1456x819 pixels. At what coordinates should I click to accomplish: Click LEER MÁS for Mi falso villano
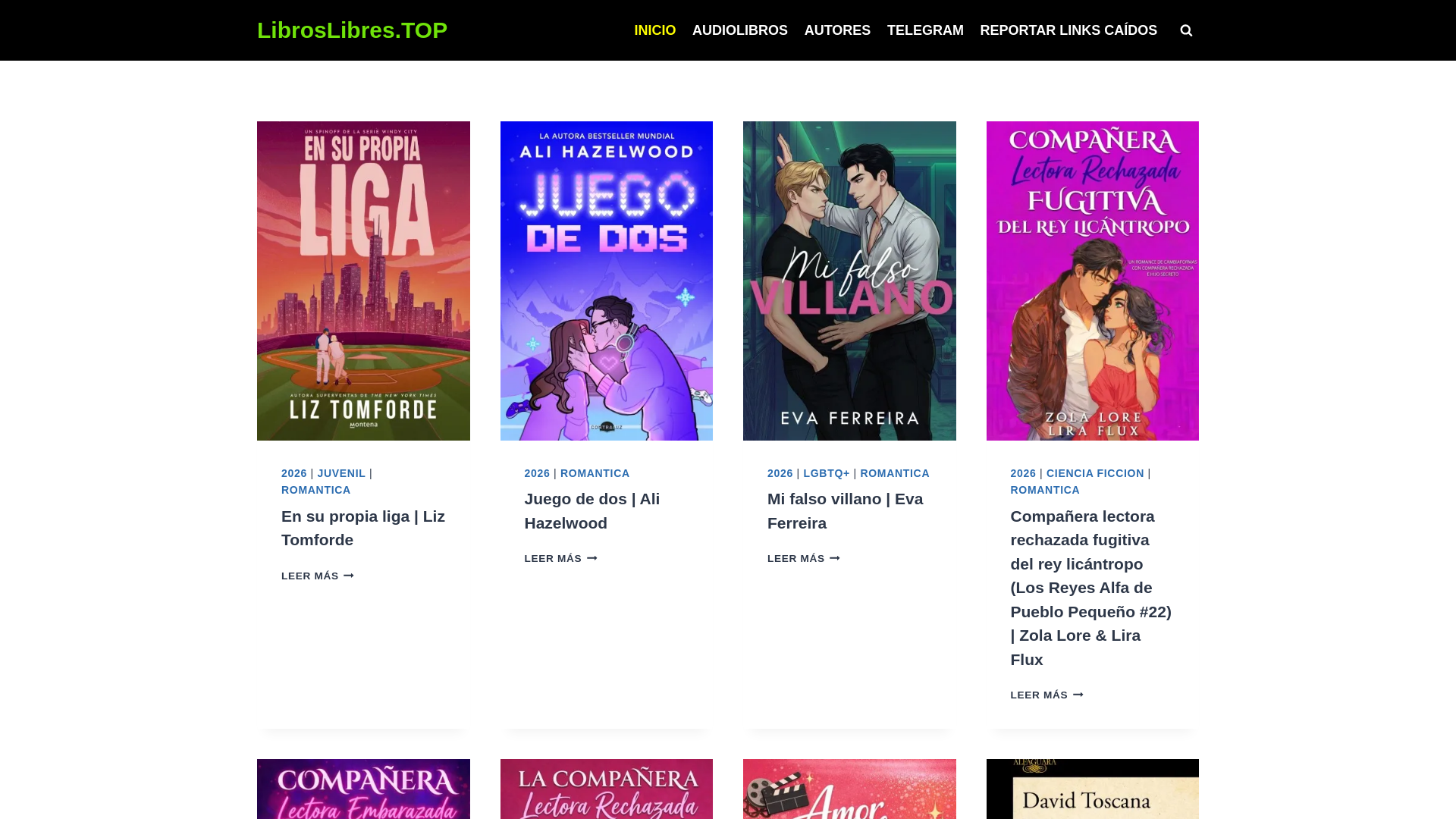coord(804,559)
